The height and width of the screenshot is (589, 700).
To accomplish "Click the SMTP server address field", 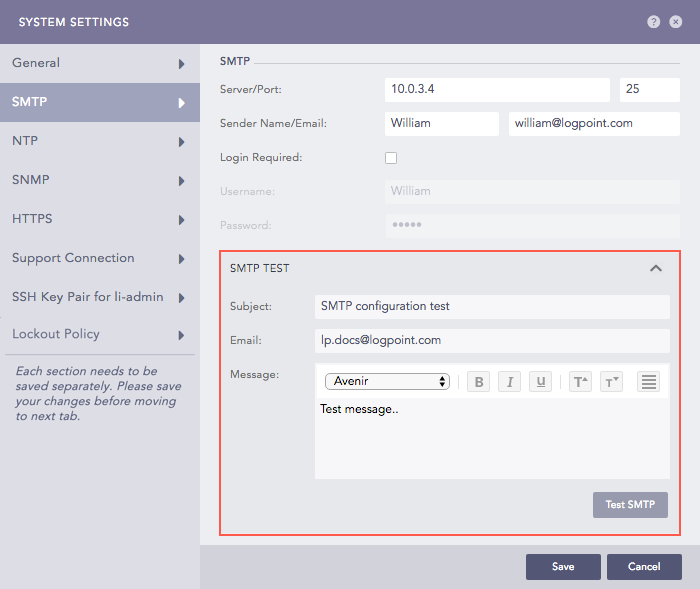I will click(x=496, y=90).
